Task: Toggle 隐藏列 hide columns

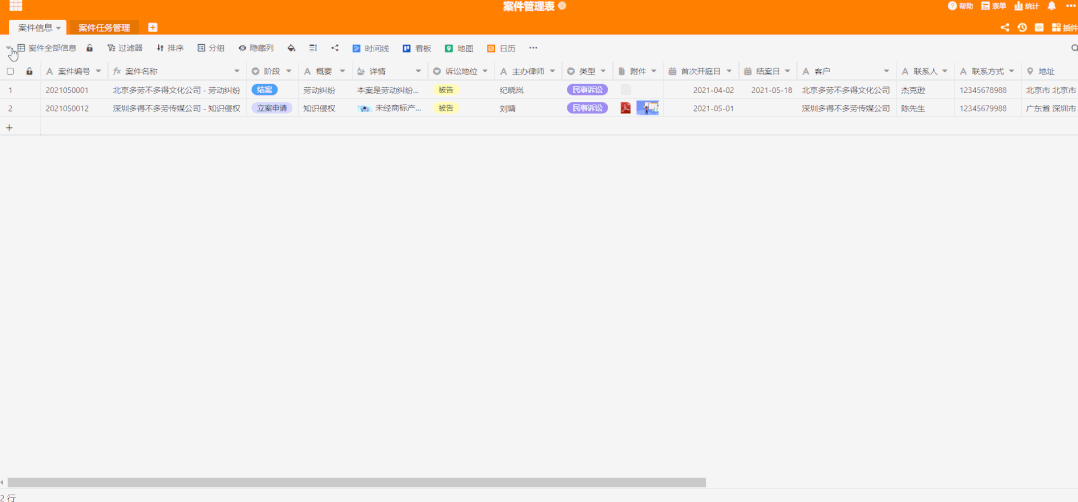Action: 256,48
